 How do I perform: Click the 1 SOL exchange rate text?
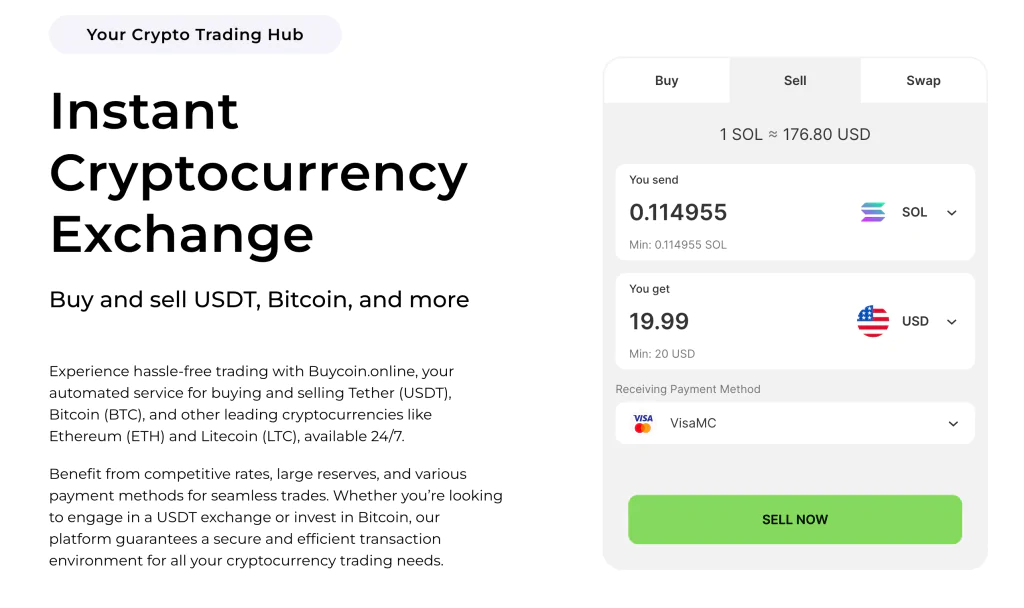pos(795,135)
